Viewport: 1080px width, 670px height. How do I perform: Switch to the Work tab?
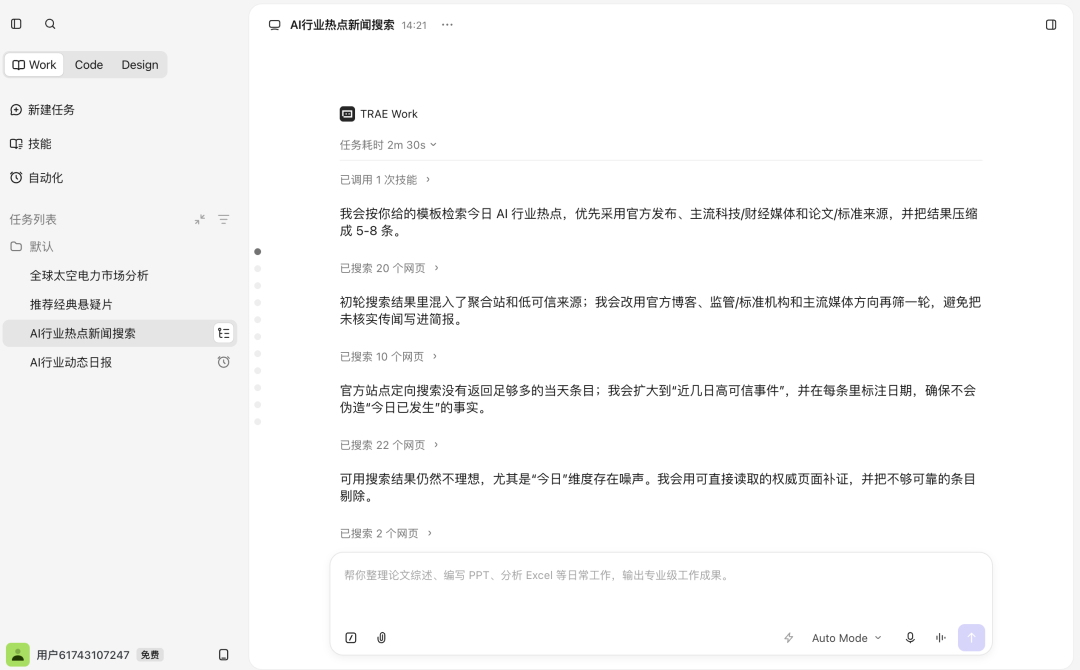(34, 65)
